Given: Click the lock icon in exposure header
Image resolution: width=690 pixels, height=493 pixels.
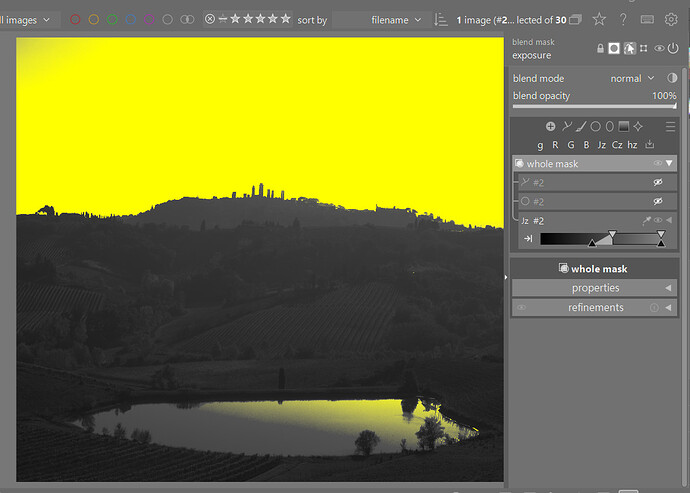Looking at the screenshot, I should click(x=600, y=48).
